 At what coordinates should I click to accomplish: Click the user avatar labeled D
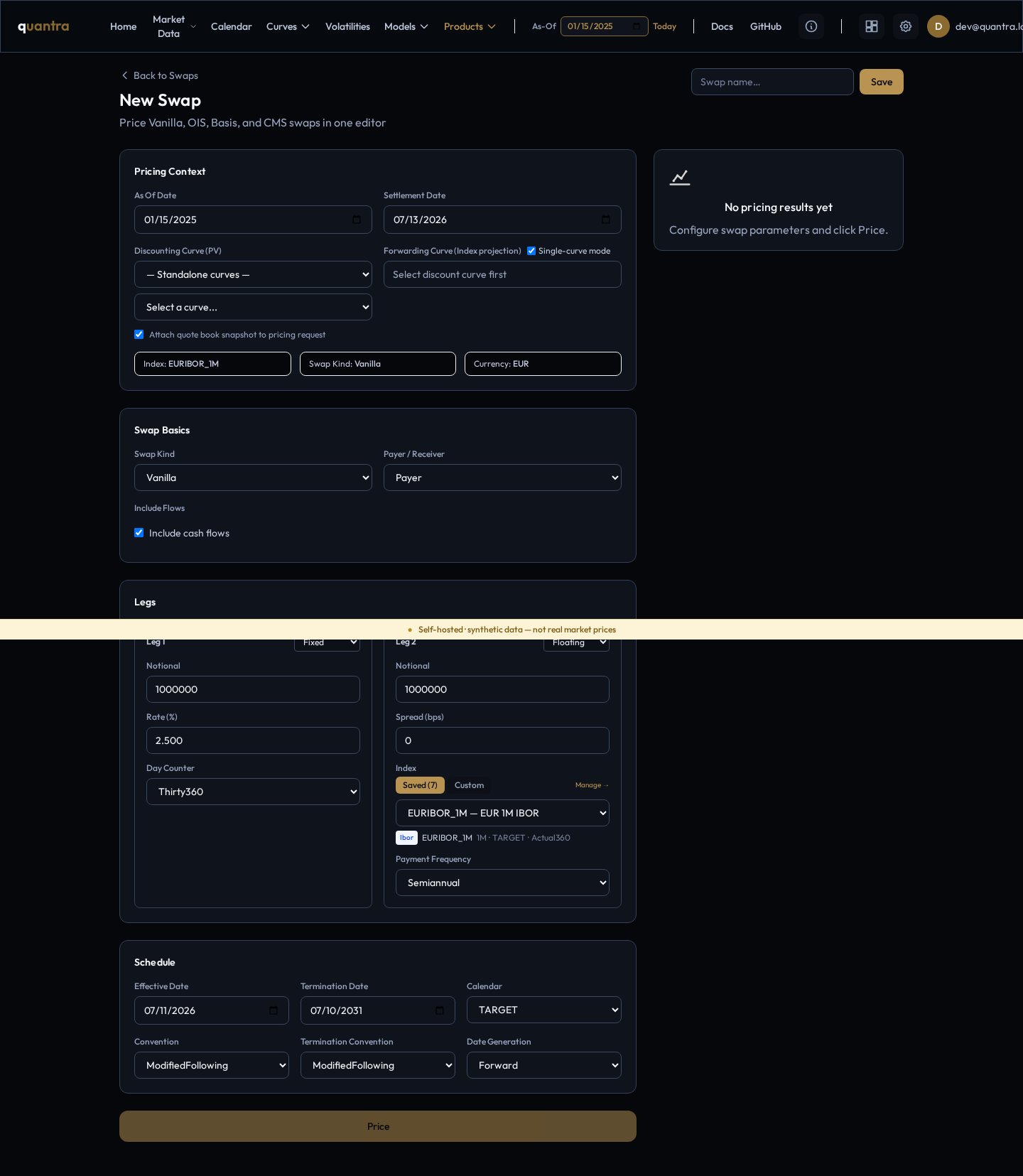(x=938, y=26)
